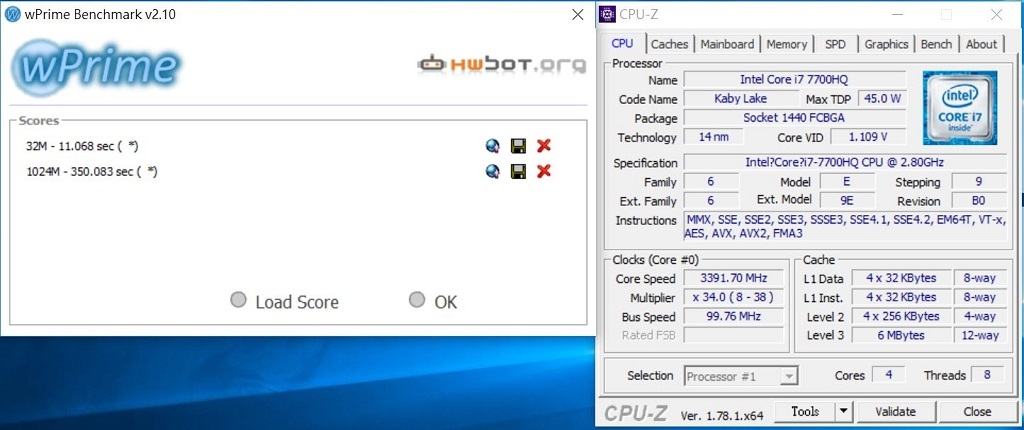Show the About tab
The height and width of the screenshot is (430, 1024).
981,44
